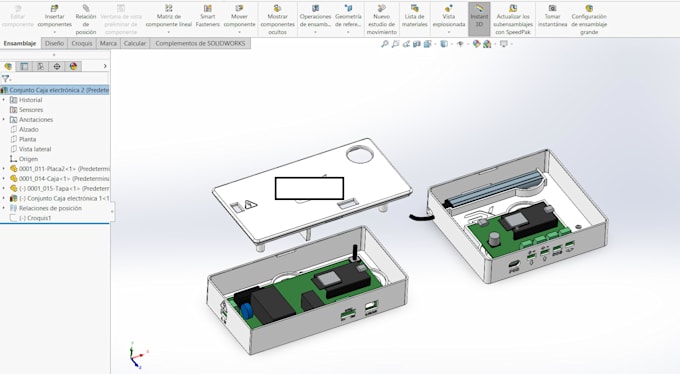
Task: Select the Alzado plane
Action: 29,129
